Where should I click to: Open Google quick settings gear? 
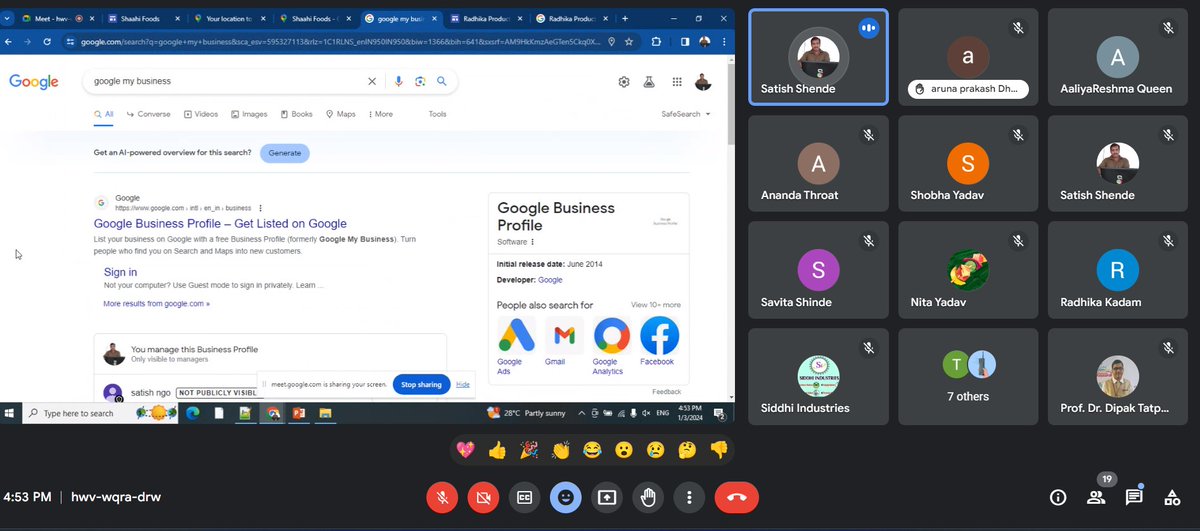(624, 82)
